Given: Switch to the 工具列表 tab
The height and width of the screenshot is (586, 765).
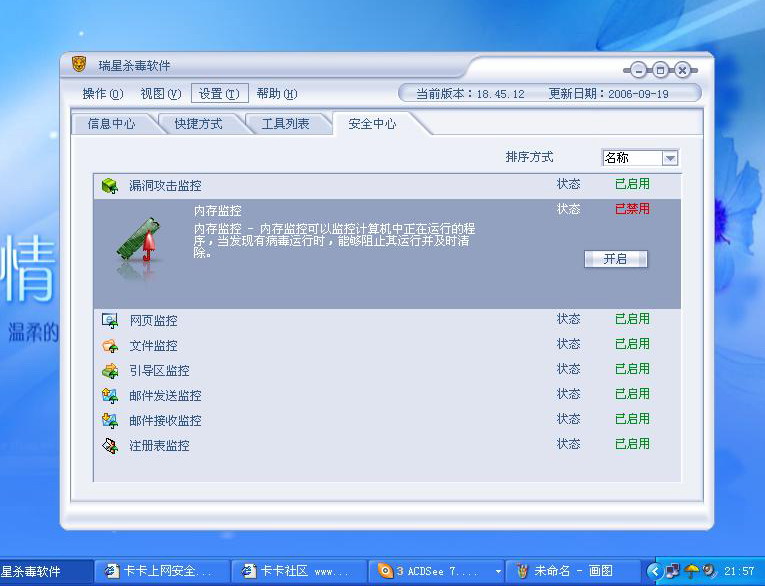Looking at the screenshot, I should click(x=285, y=124).
